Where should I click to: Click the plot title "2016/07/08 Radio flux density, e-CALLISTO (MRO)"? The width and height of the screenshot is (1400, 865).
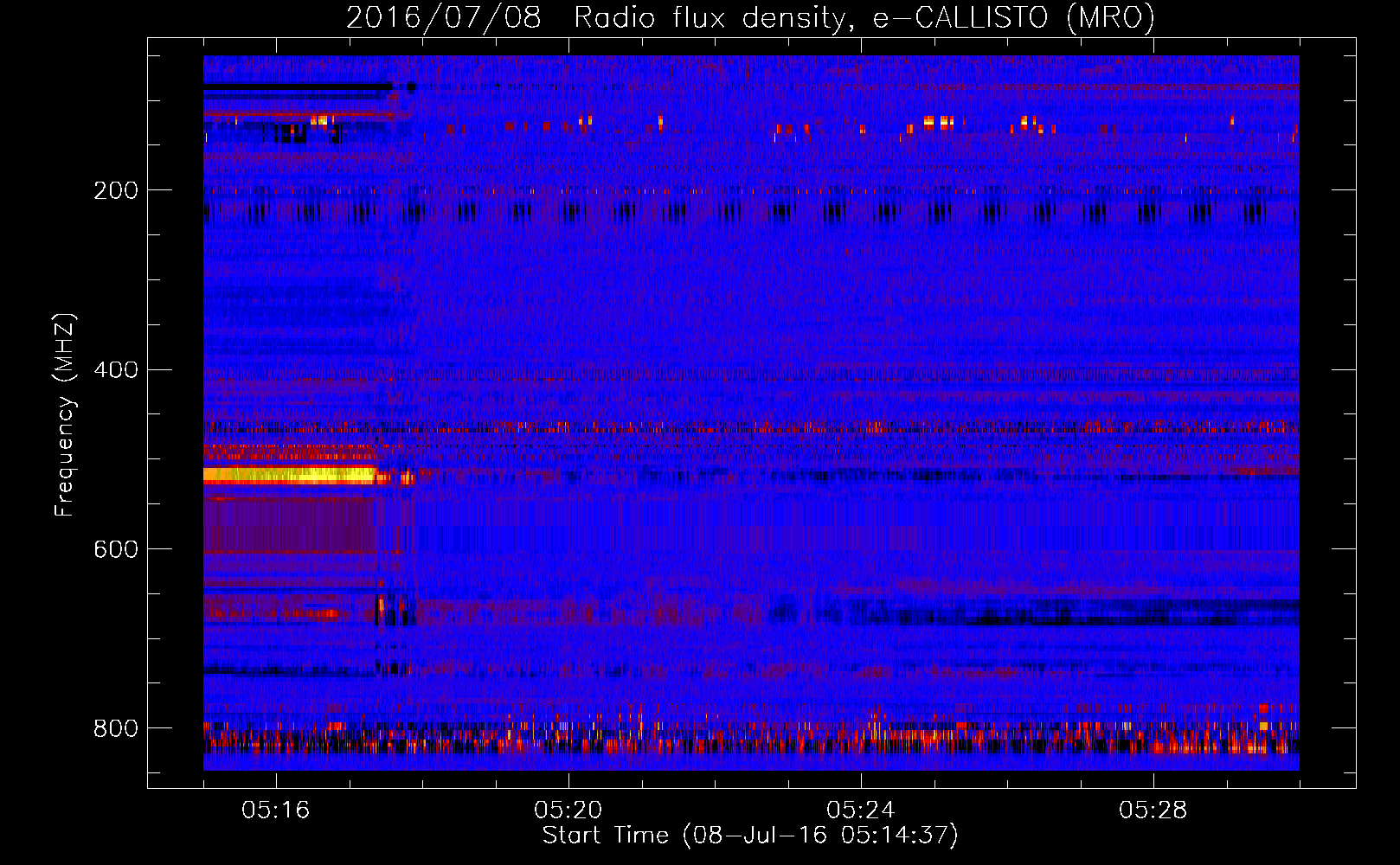tap(750, 18)
